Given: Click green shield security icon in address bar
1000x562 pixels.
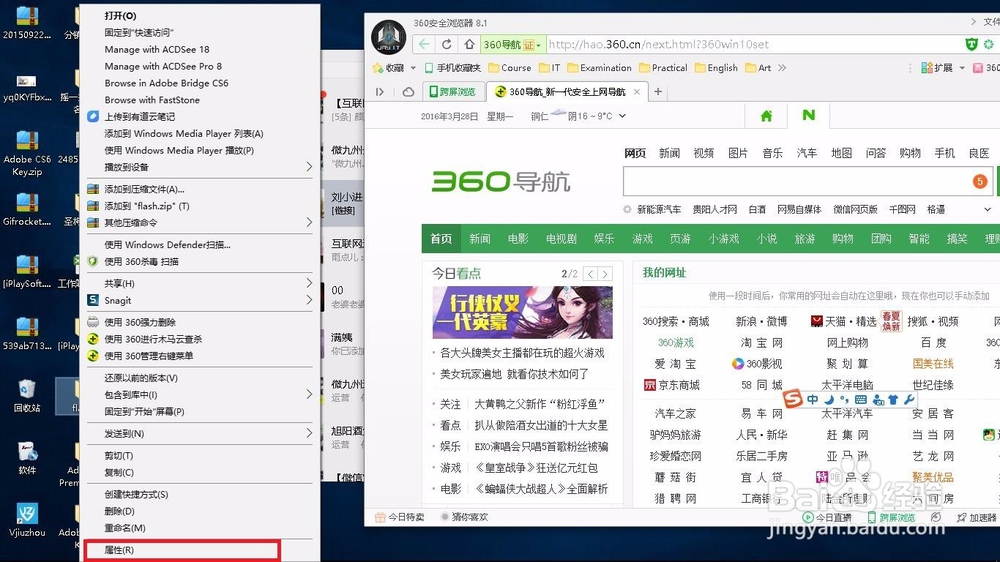Looking at the screenshot, I should 971,44.
